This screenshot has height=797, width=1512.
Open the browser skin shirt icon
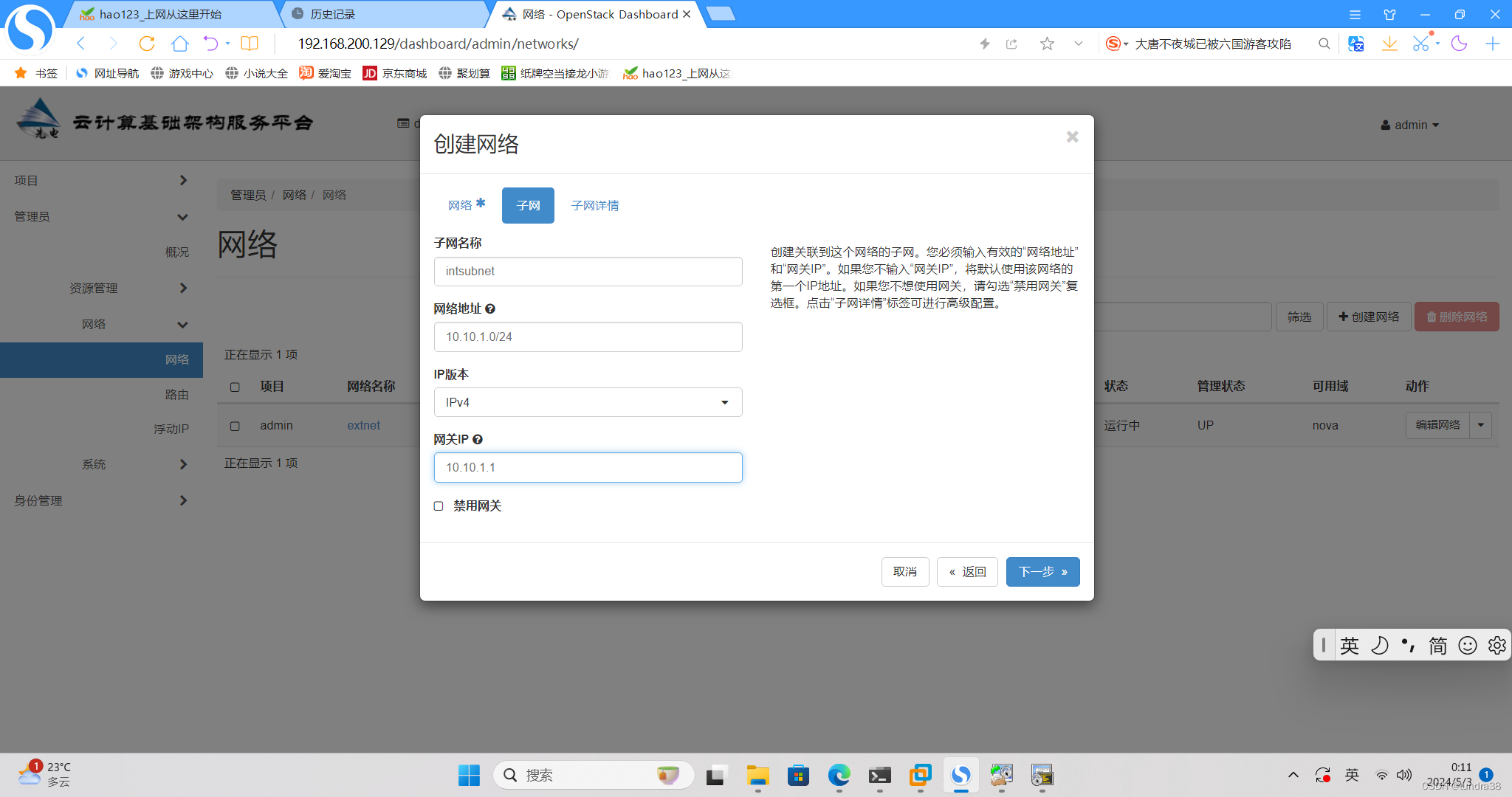[1389, 14]
